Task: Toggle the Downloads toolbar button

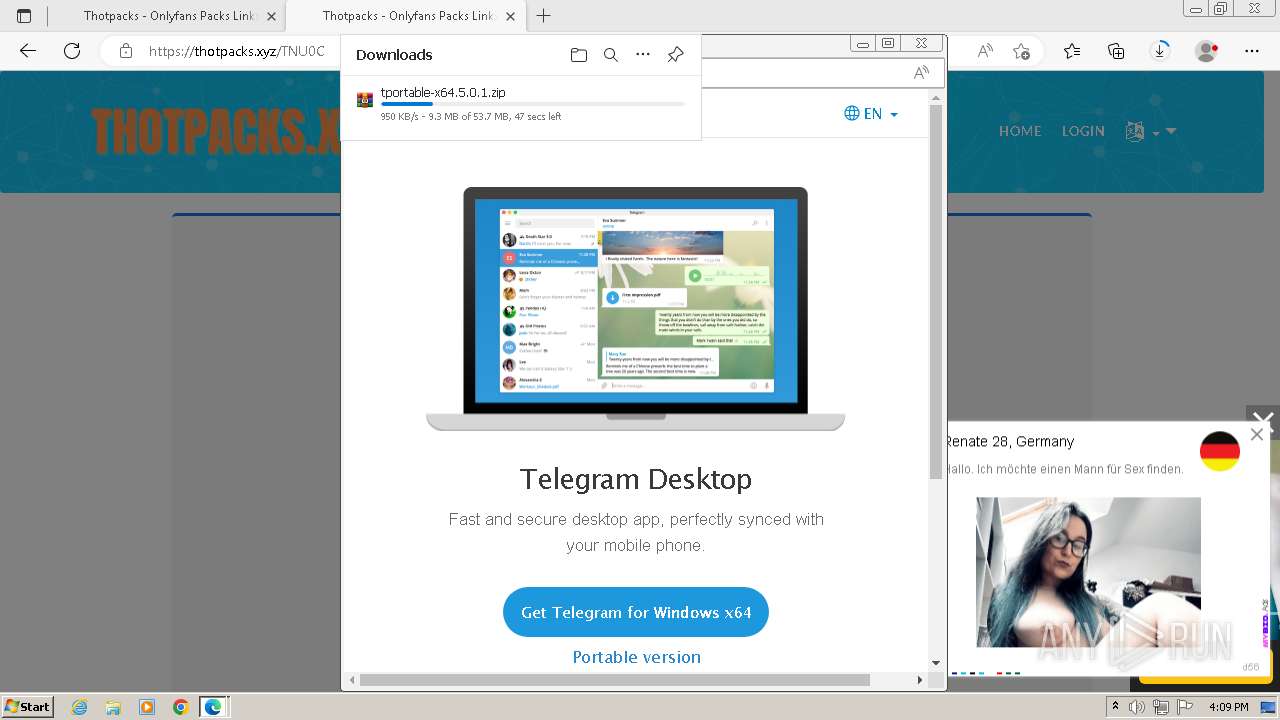Action: coord(1160,51)
